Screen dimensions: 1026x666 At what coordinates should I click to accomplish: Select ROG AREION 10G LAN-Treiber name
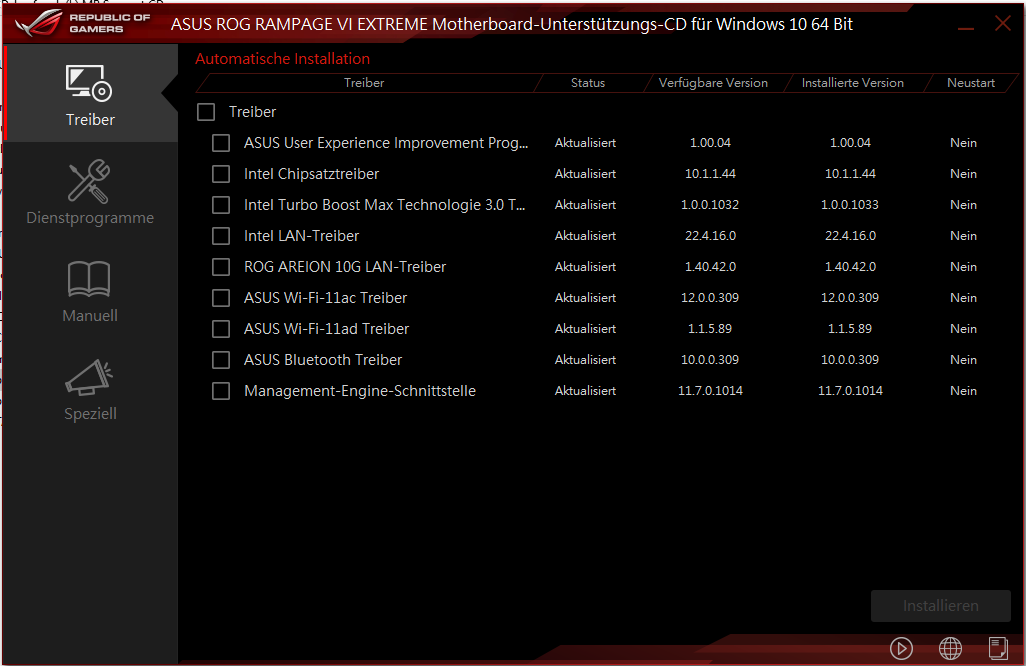click(x=345, y=267)
